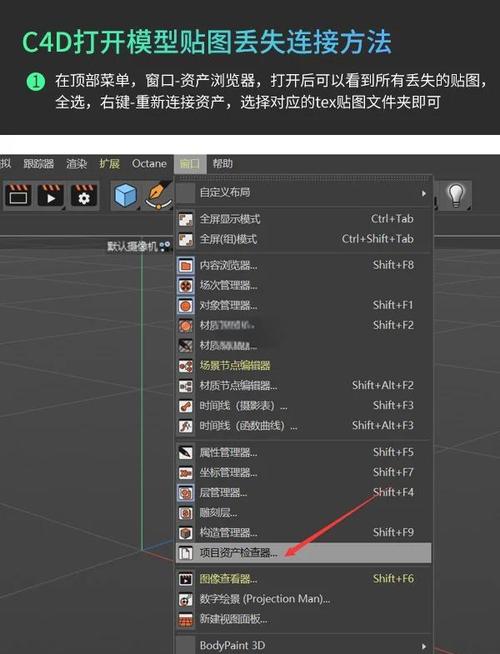Image resolution: width=500 pixels, height=654 pixels.
Task: Open 数字绘景 (Projection Man)... entry
Action: [x=303, y=599]
